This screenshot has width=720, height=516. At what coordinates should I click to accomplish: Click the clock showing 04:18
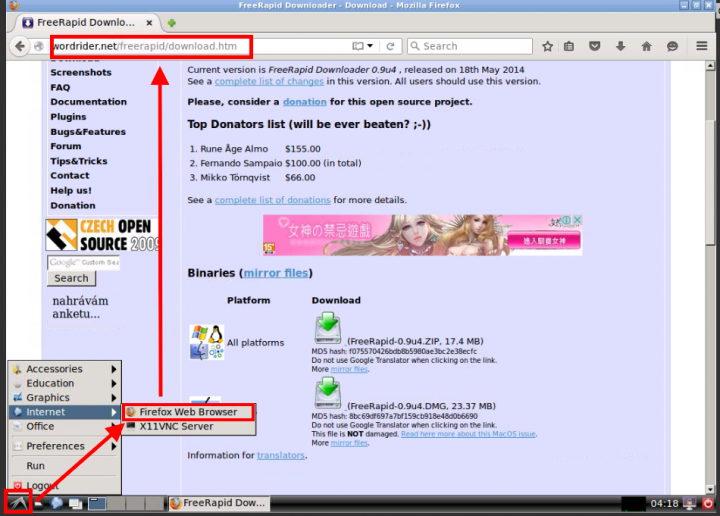664,504
